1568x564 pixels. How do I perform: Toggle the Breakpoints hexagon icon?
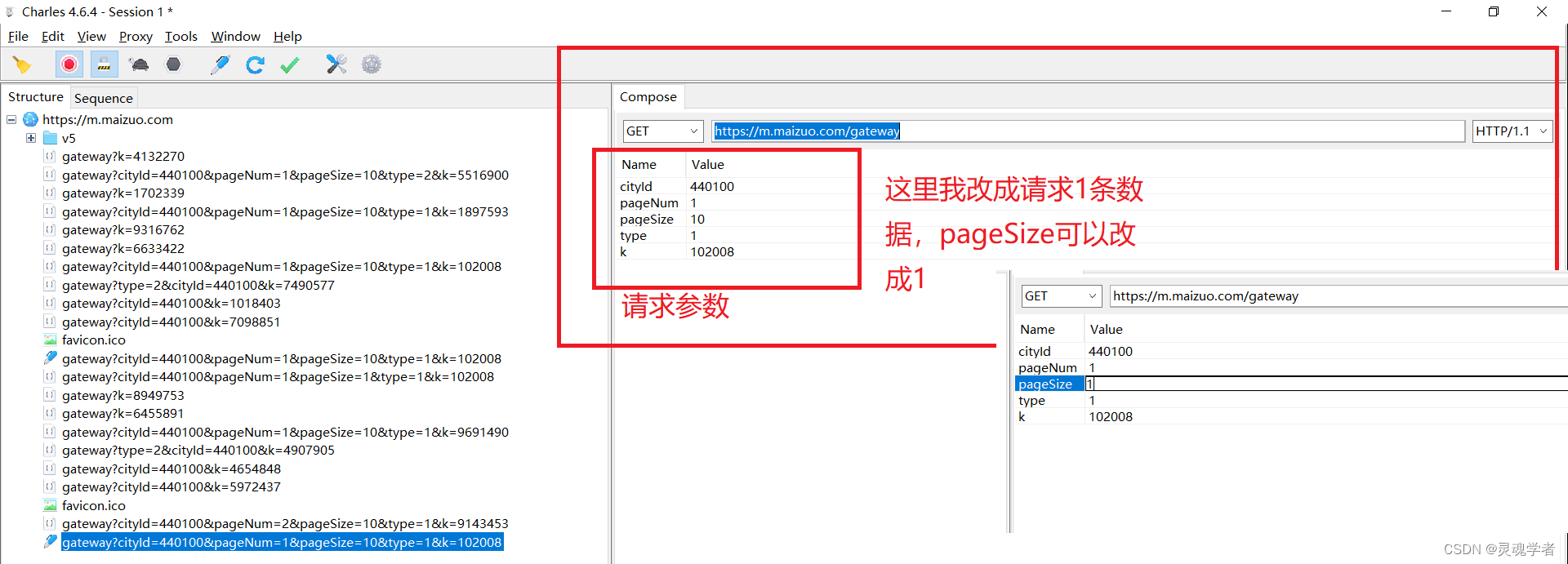(173, 64)
